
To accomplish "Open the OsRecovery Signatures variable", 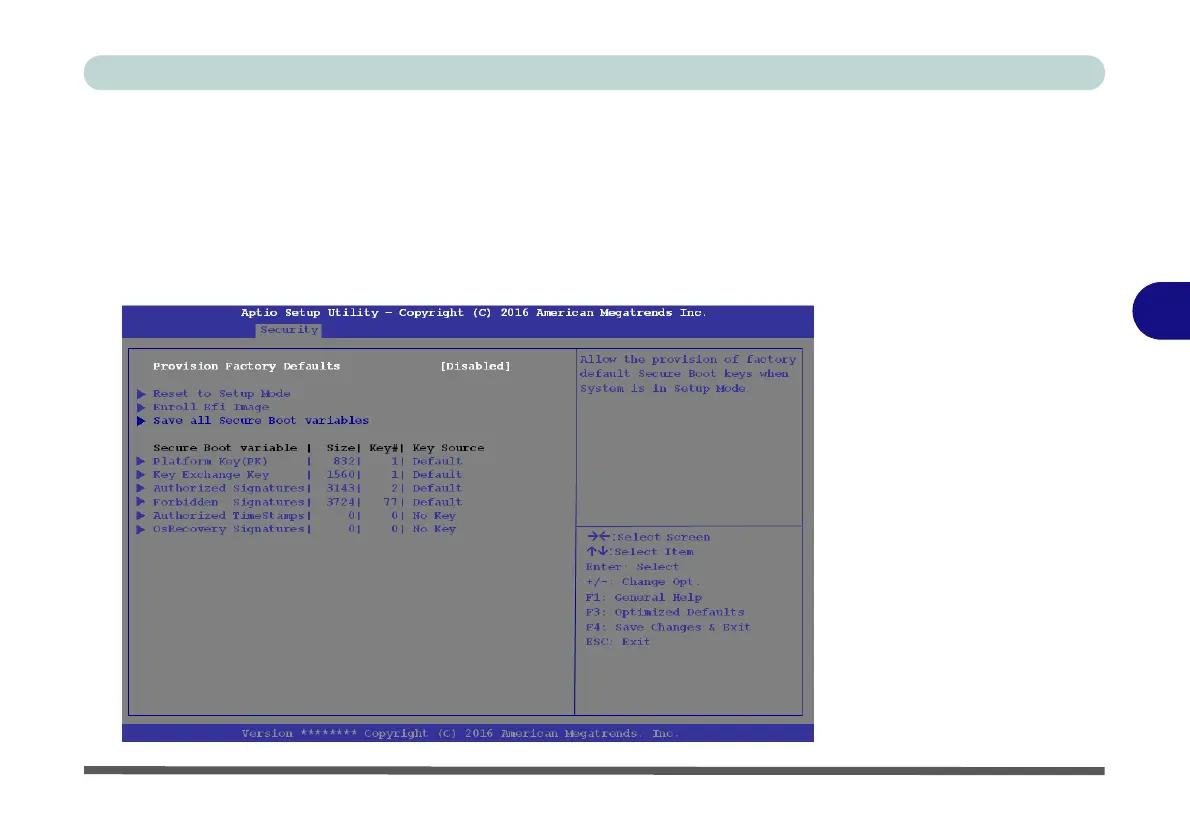I will point(228,529).
